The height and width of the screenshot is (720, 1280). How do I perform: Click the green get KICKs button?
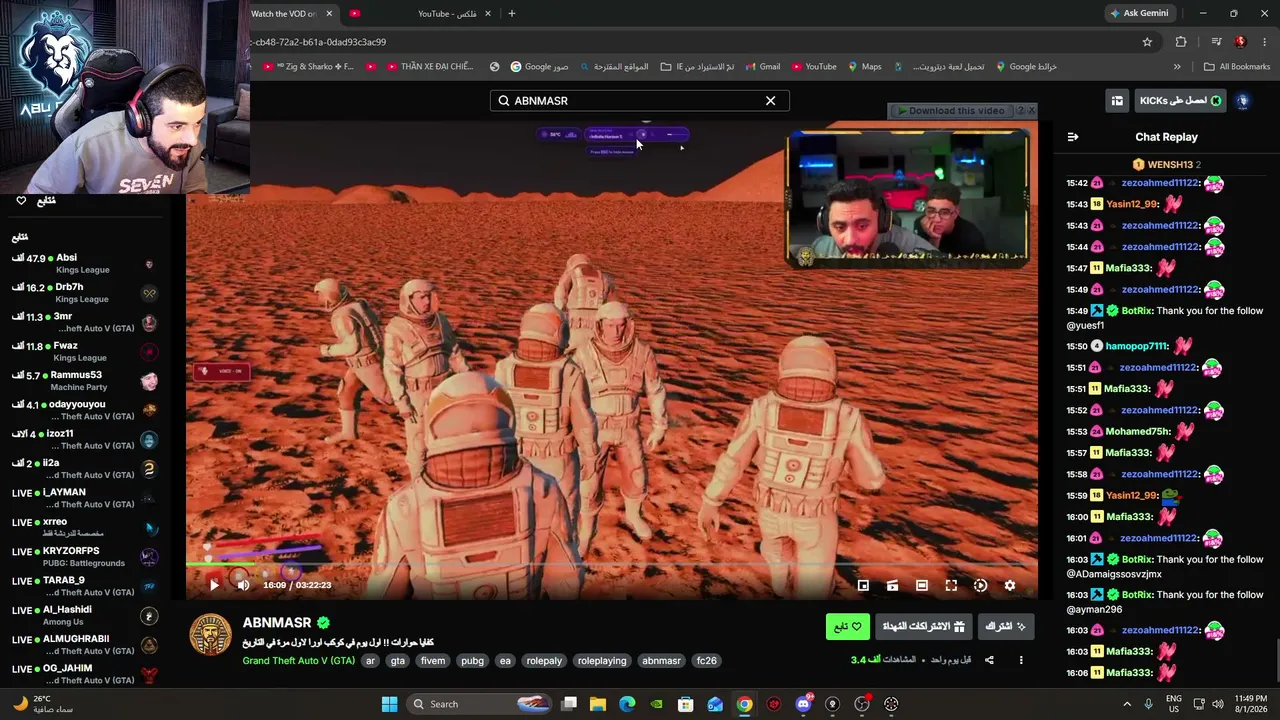point(1180,101)
